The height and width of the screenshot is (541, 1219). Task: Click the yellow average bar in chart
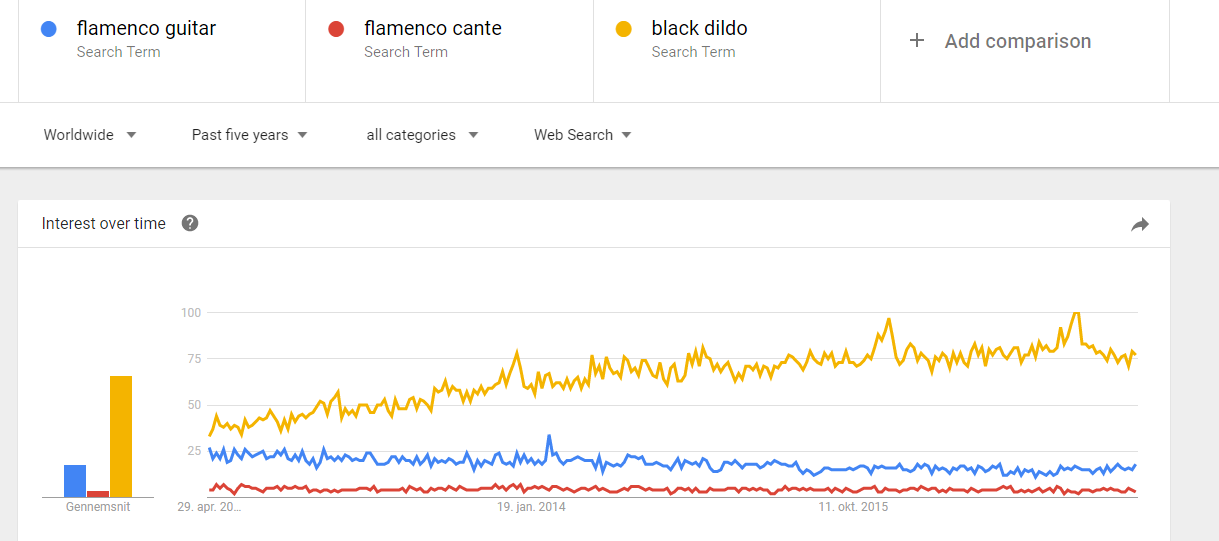point(121,436)
